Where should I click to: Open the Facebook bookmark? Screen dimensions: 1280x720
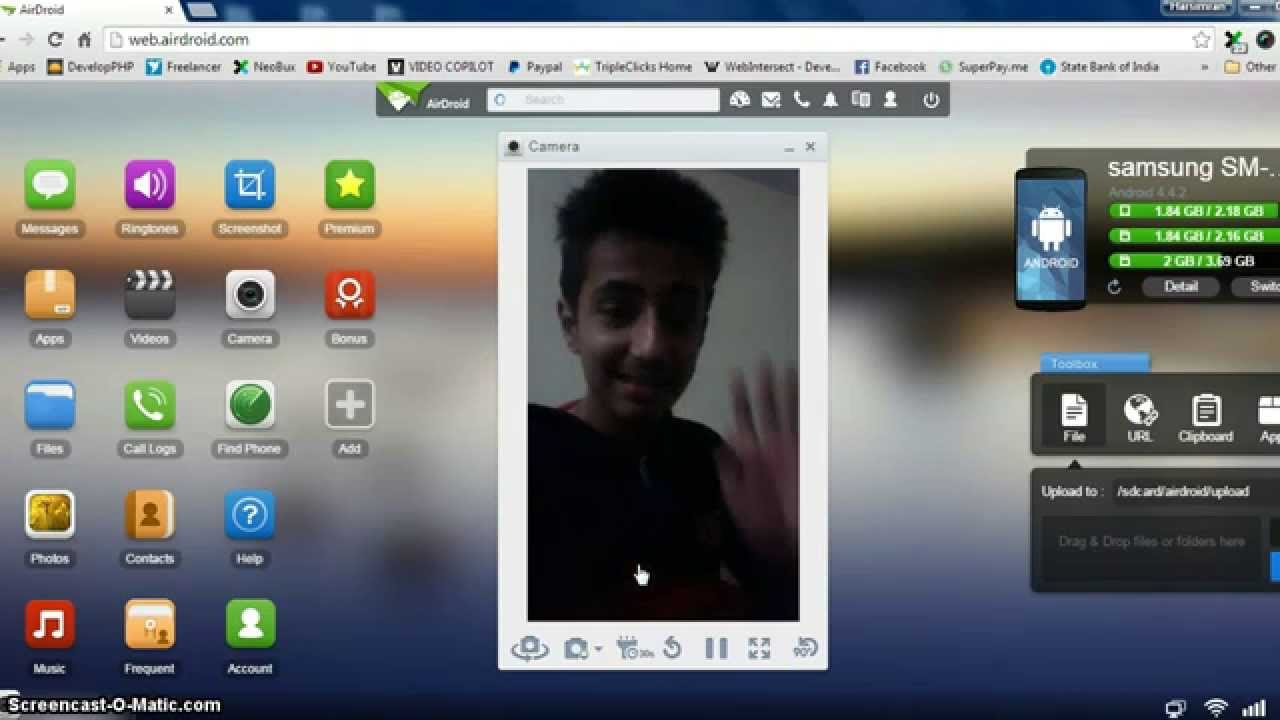click(890, 67)
